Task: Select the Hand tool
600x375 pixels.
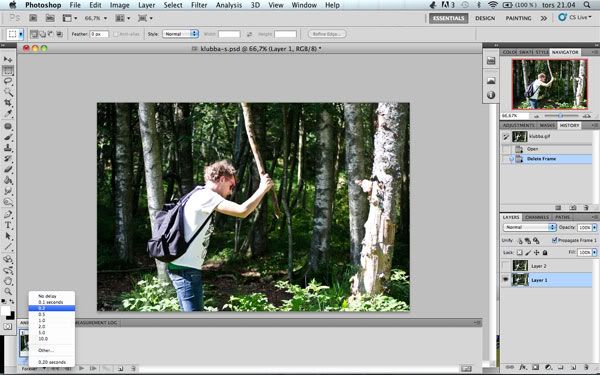Action: point(8,281)
